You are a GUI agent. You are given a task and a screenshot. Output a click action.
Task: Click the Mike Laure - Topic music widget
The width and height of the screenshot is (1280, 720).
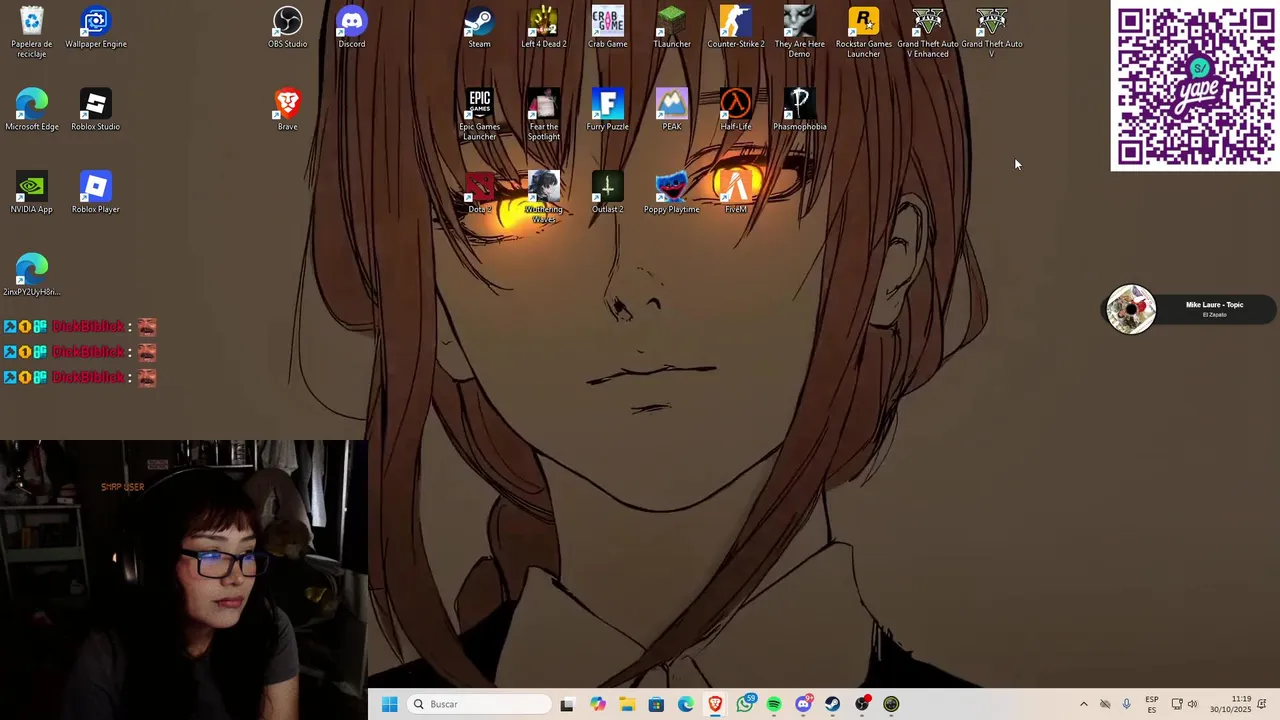pyautogui.click(x=1190, y=309)
